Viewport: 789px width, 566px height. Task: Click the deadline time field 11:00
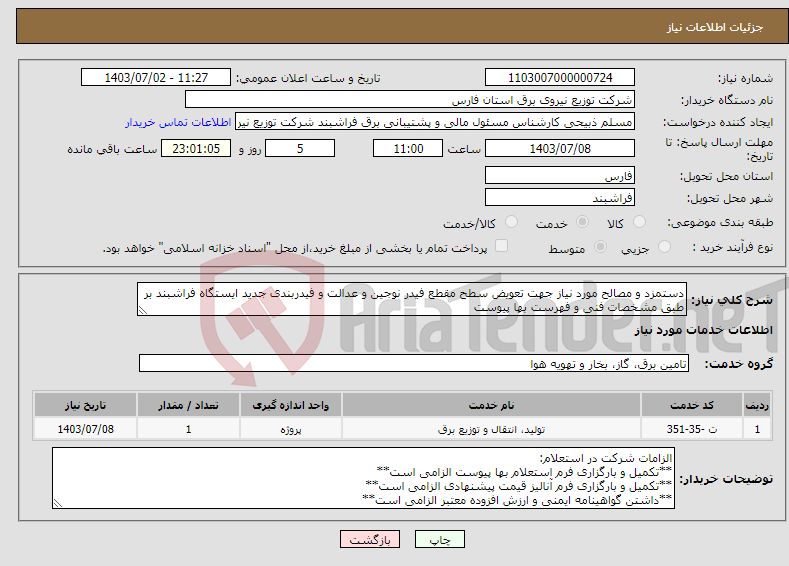point(408,148)
